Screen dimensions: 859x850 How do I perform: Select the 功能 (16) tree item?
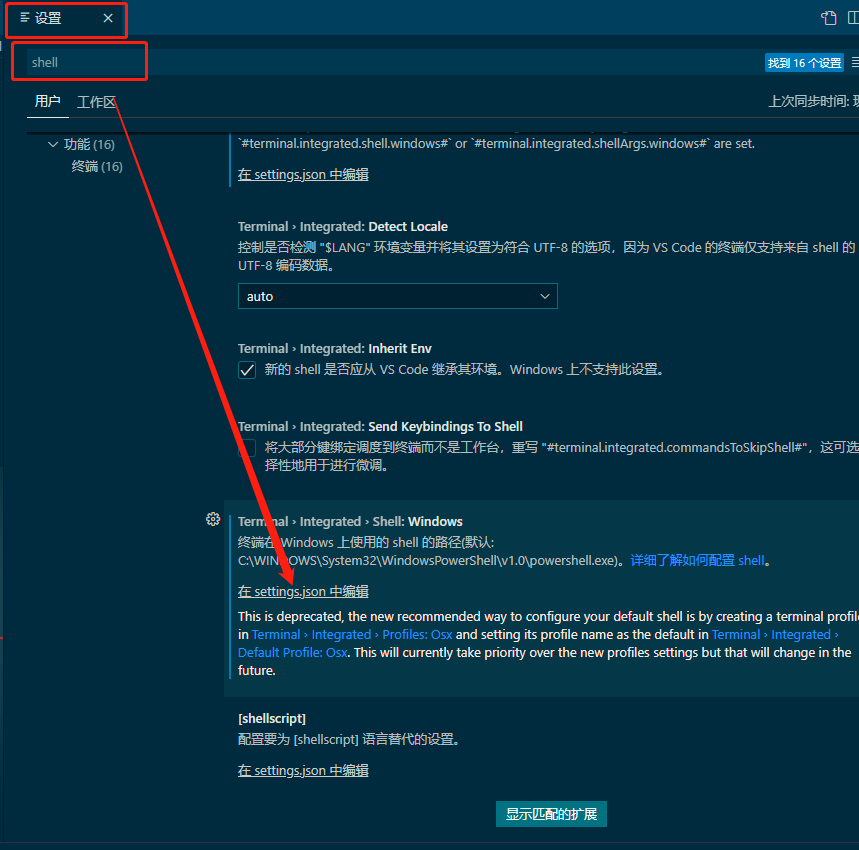click(x=91, y=144)
